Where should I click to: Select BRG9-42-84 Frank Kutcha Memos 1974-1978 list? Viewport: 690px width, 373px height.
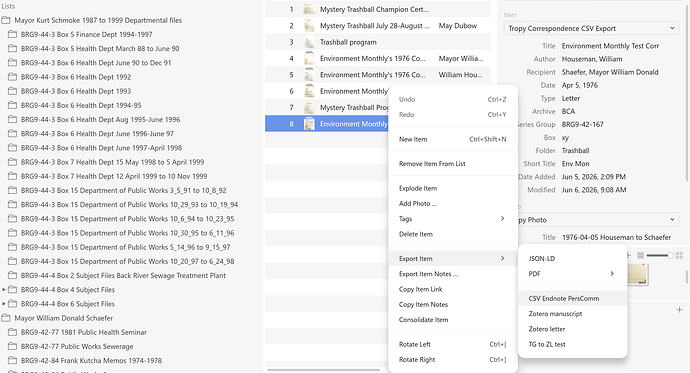coord(91,360)
